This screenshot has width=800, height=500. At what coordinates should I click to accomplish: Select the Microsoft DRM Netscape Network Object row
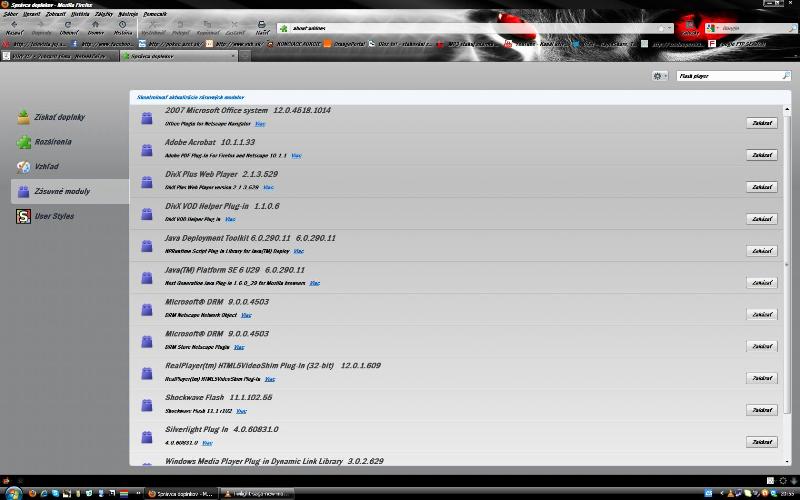pyautogui.click(x=456, y=309)
